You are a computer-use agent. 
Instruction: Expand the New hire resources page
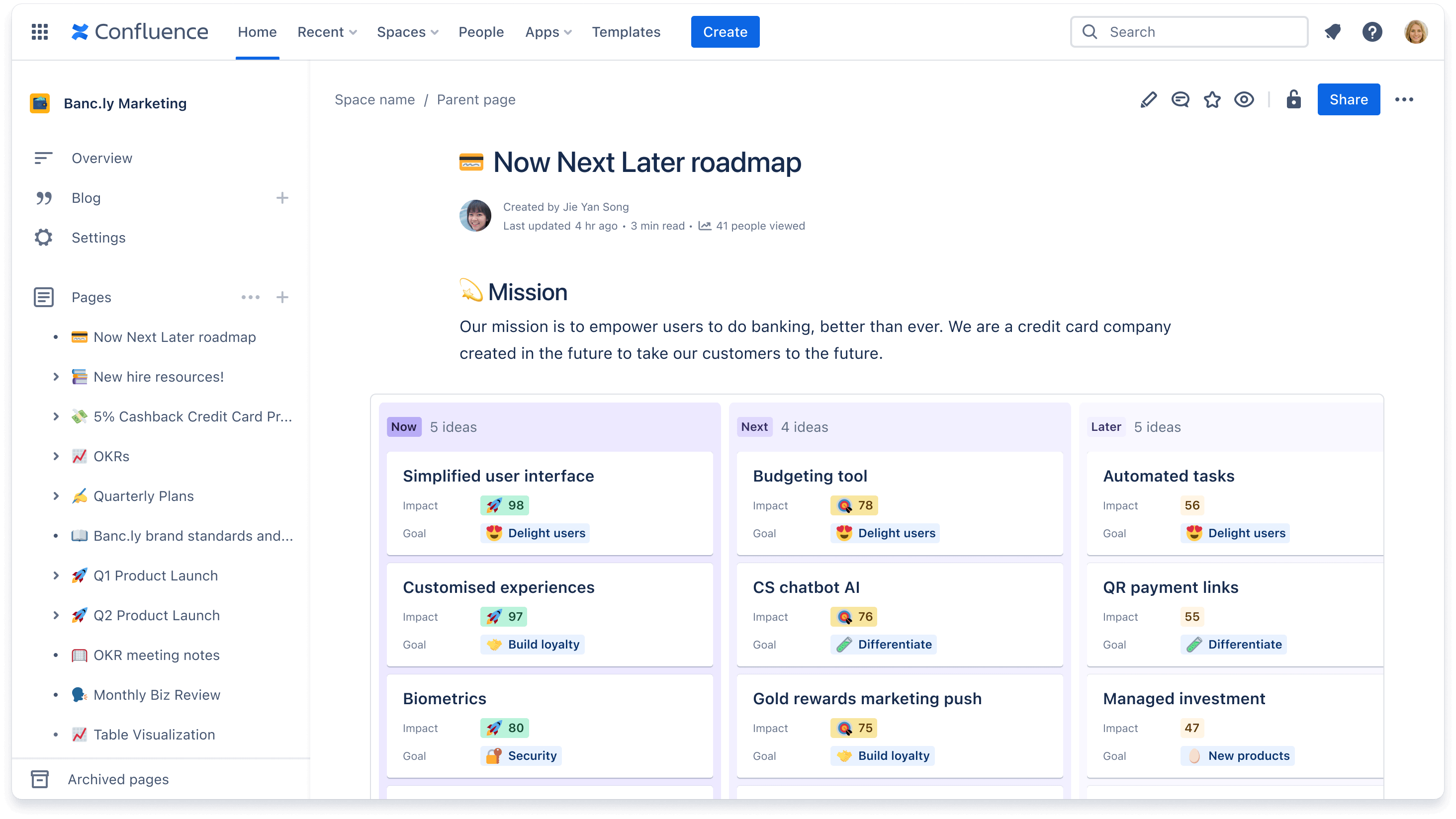[55, 377]
